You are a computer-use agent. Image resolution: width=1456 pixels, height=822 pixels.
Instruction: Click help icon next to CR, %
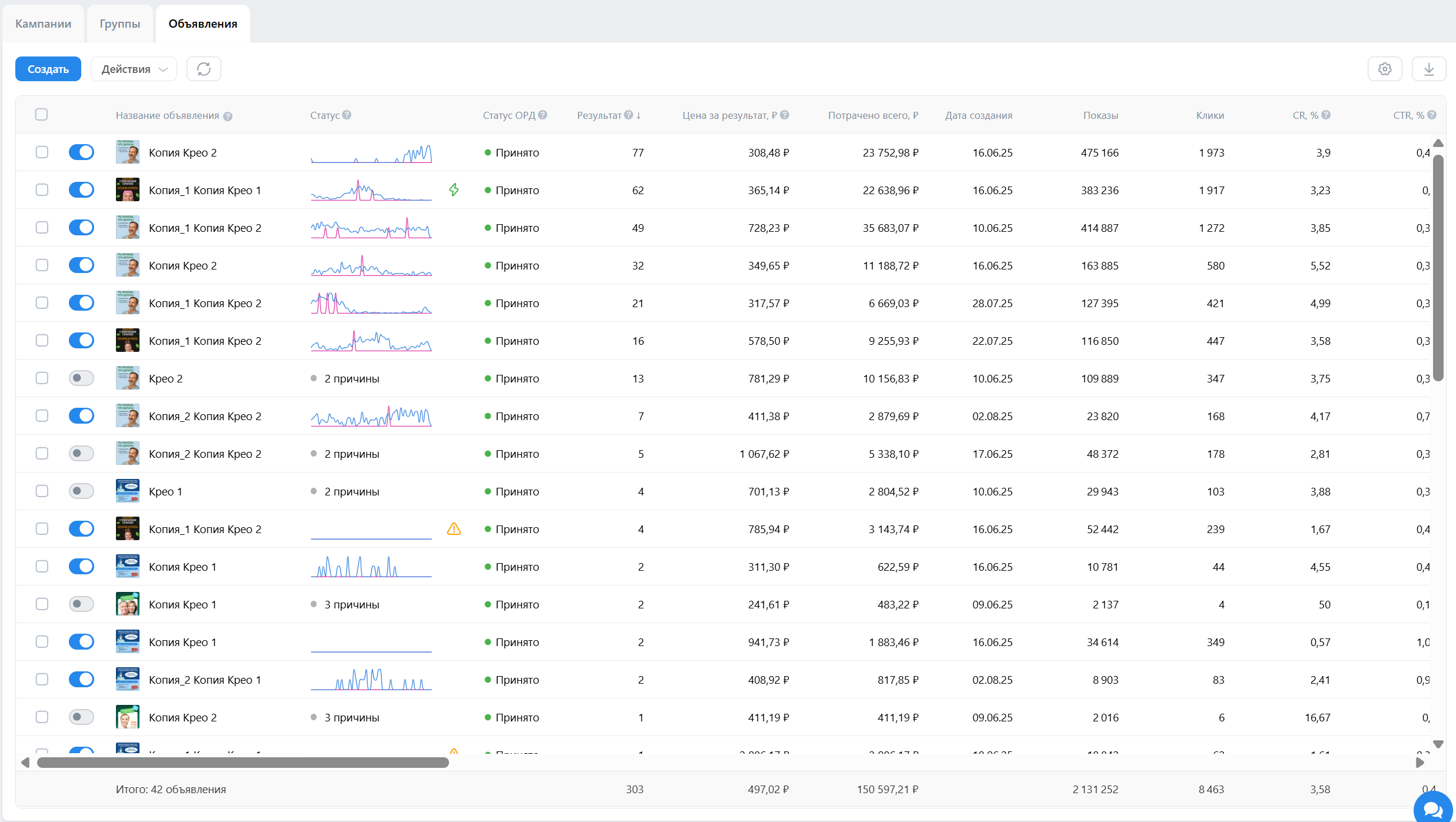point(1326,115)
